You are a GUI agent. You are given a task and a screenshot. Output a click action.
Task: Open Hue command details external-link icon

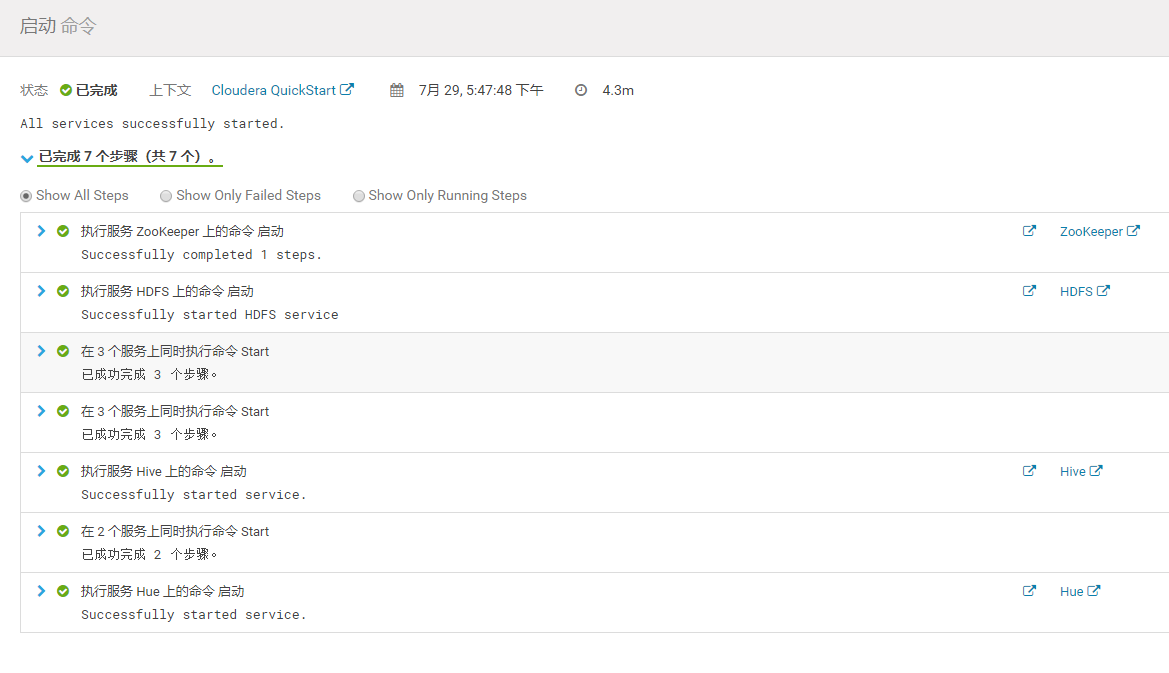(1029, 591)
